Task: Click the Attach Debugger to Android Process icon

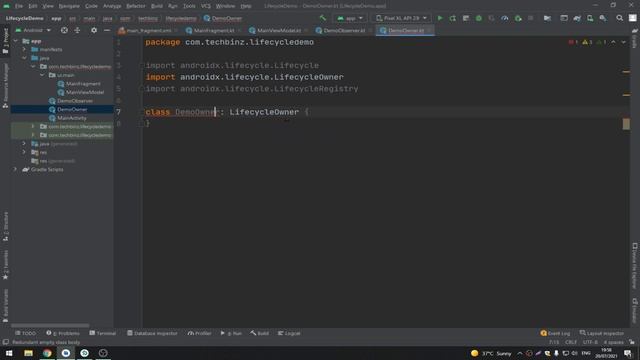Action: [518, 18]
